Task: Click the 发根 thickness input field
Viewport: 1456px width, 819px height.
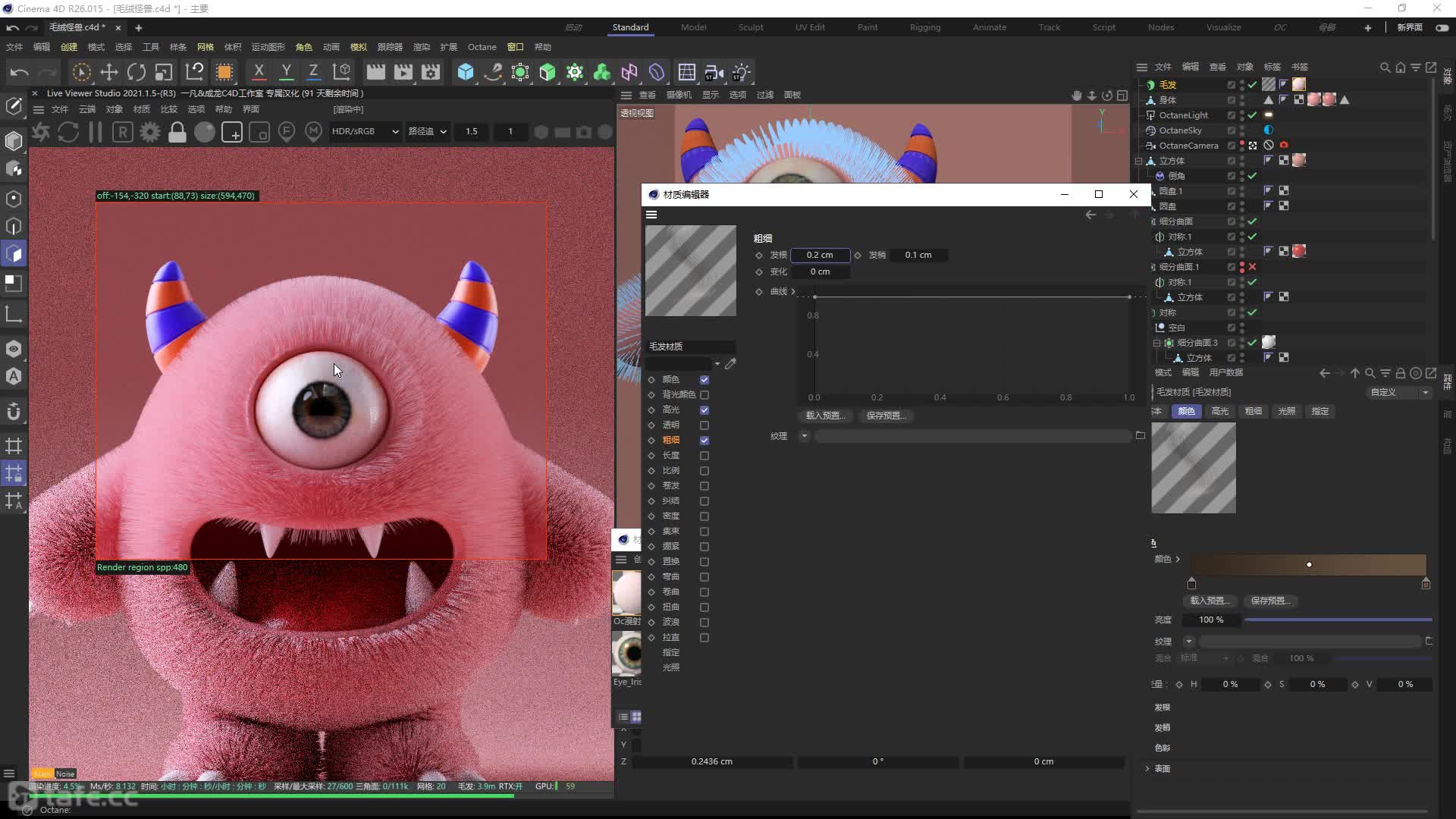Action: point(820,255)
